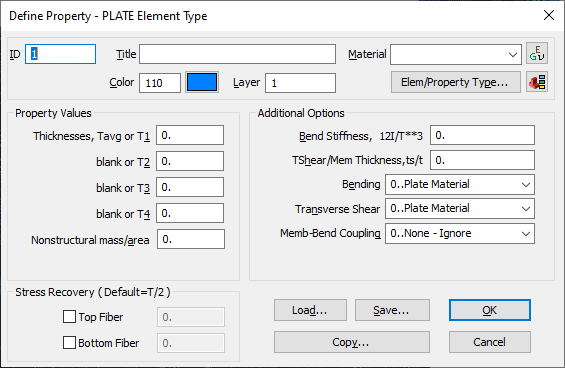Click the material definition icon beside Material
The image size is (565, 368).
click(537, 53)
